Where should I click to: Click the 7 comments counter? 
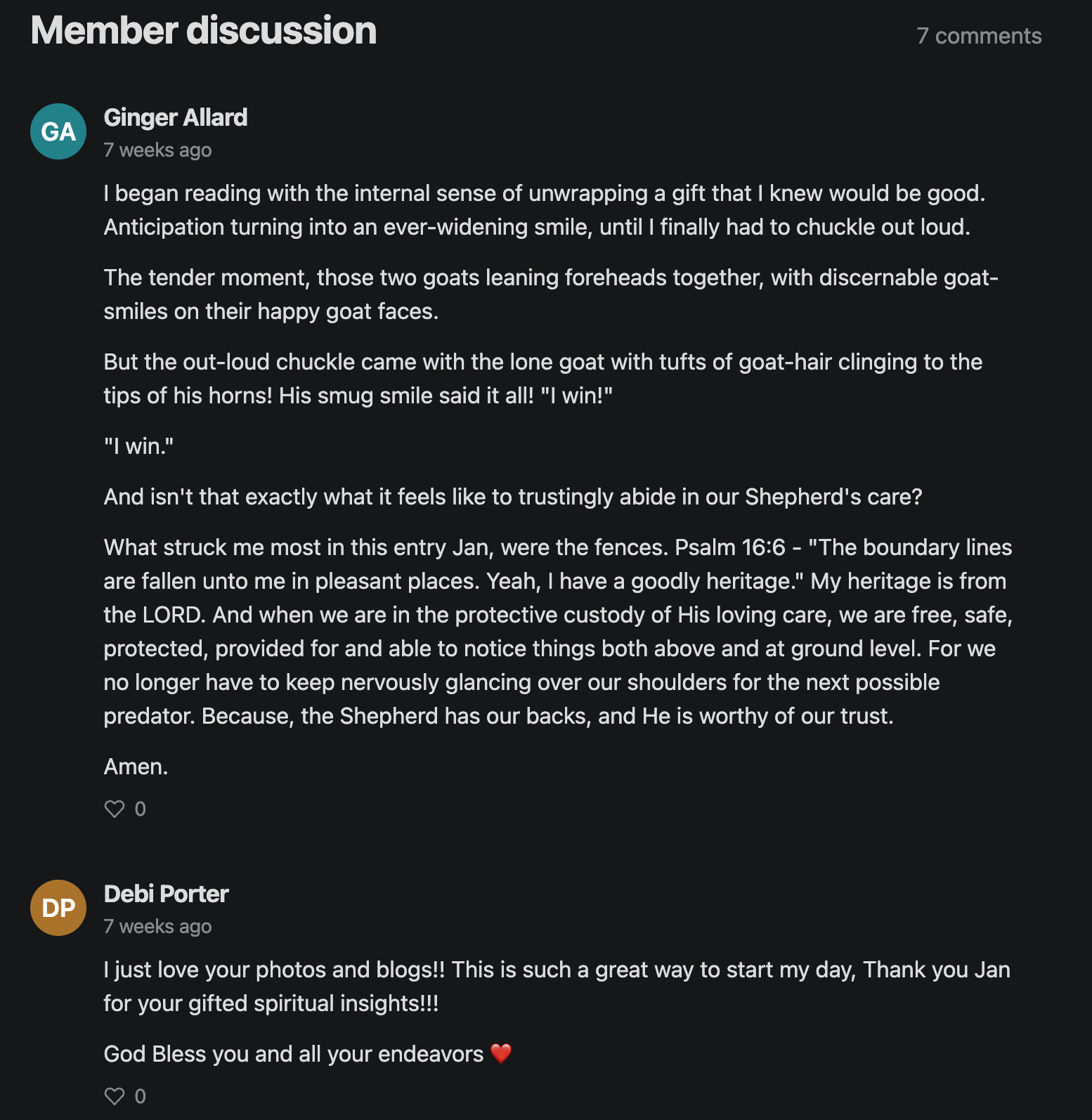click(979, 36)
